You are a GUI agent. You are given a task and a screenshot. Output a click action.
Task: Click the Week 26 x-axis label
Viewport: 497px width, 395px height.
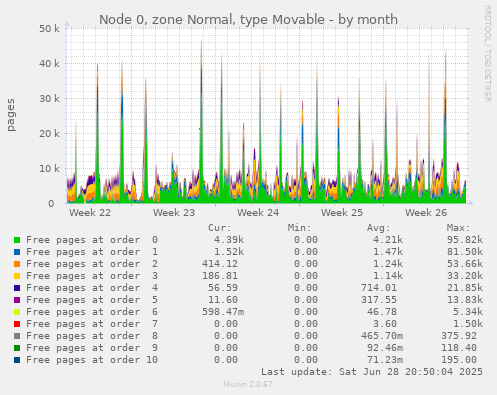pos(426,213)
